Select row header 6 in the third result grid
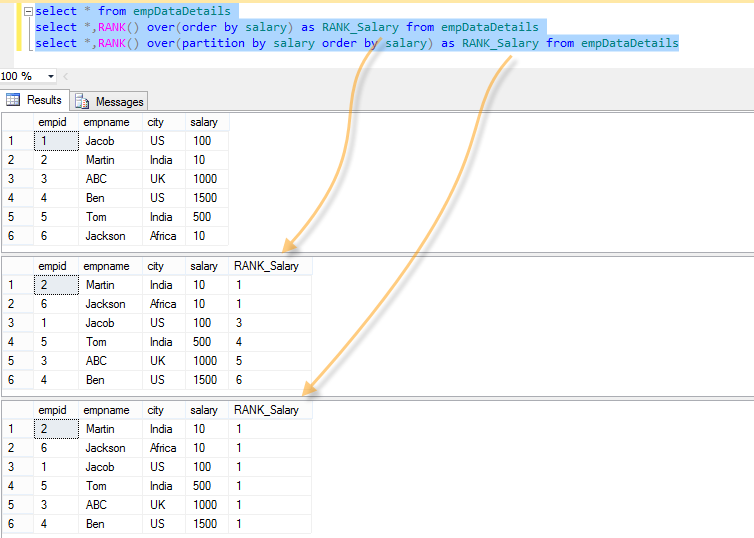Screen dimensions: 754x538 17,524
